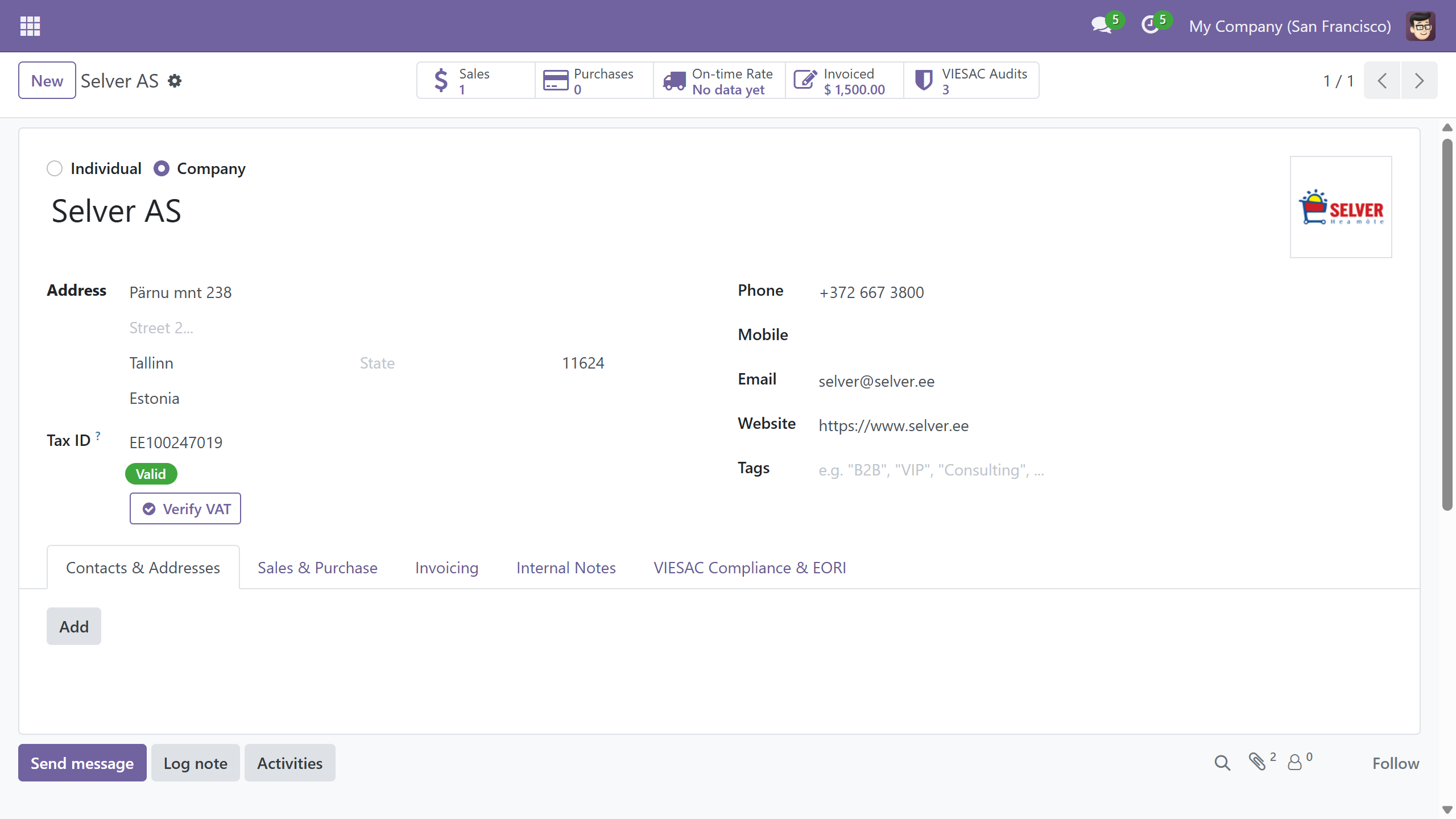Image resolution: width=1456 pixels, height=819 pixels.
Task: Click the Activities button
Action: pyautogui.click(x=290, y=763)
